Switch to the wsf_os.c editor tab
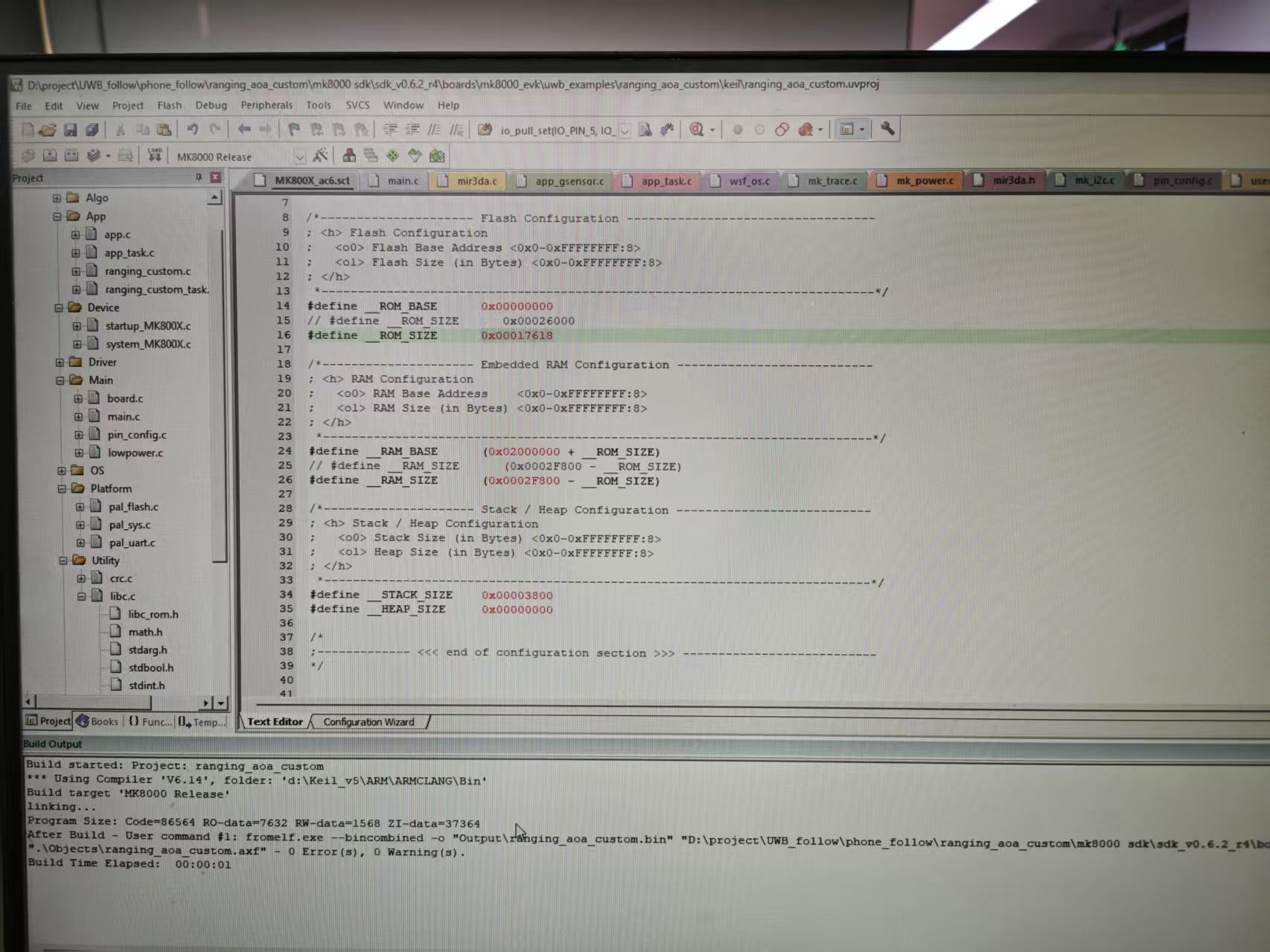 (741, 181)
